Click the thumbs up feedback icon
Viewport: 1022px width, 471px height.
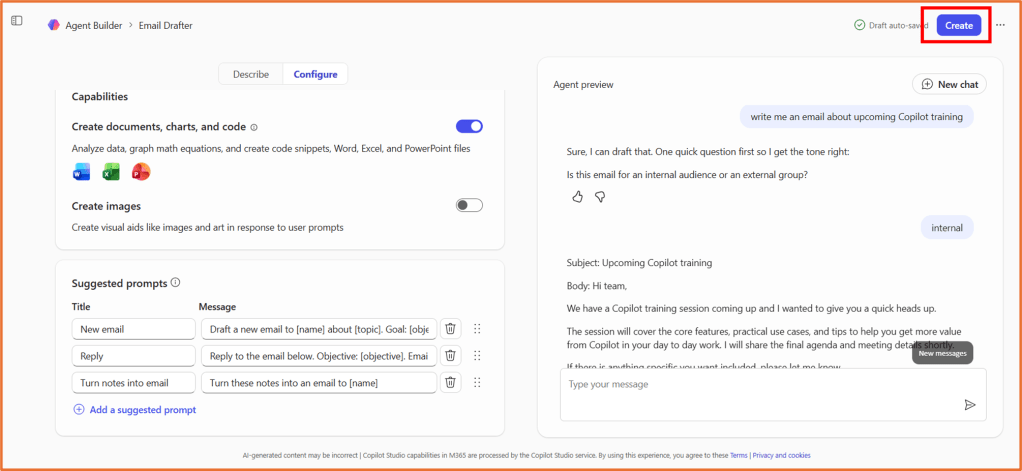point(577,197)
